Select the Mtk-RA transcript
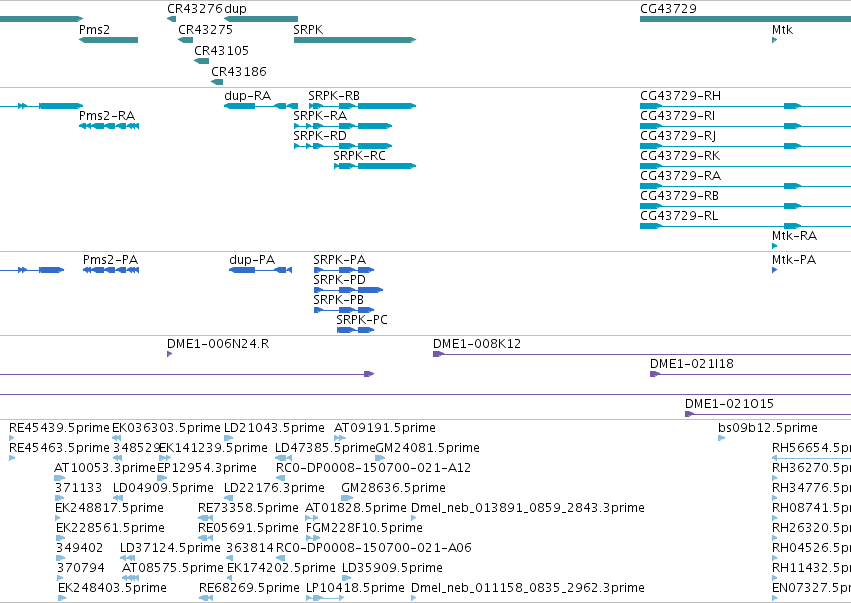Viewport: 851px width, 603px height. tap(774, 246)
